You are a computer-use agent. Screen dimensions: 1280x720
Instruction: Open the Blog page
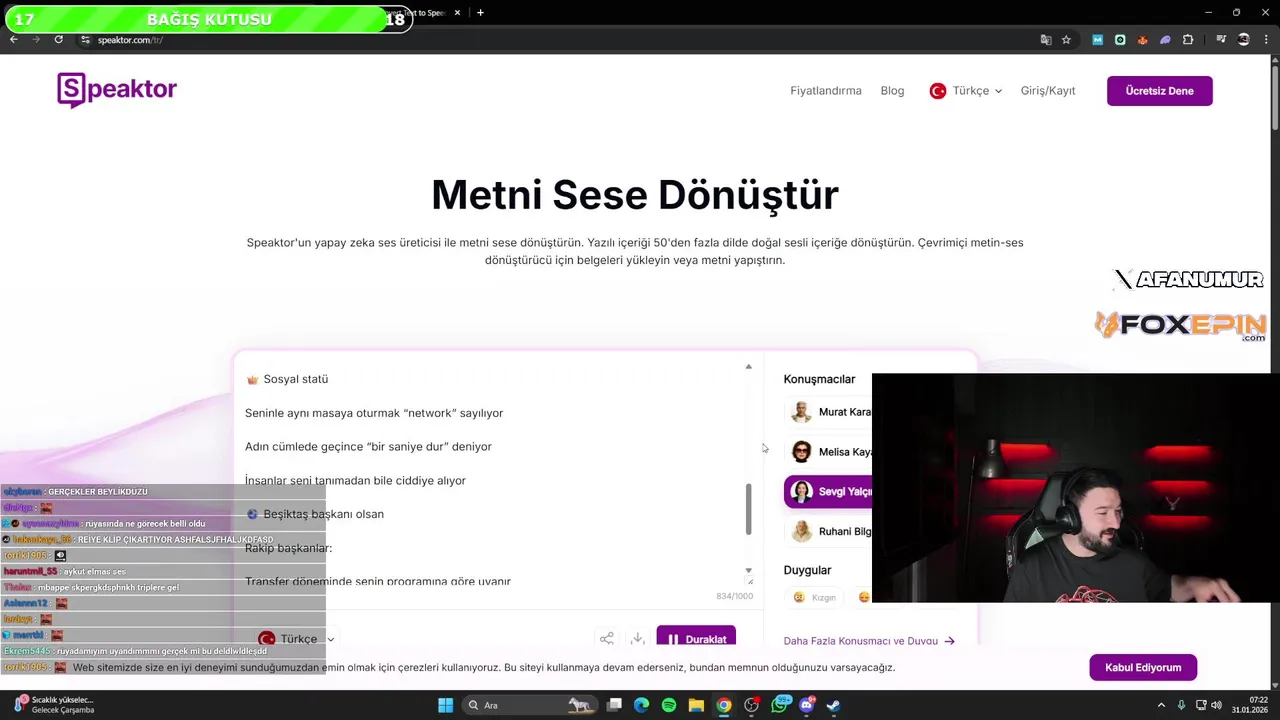pos(892,91)
